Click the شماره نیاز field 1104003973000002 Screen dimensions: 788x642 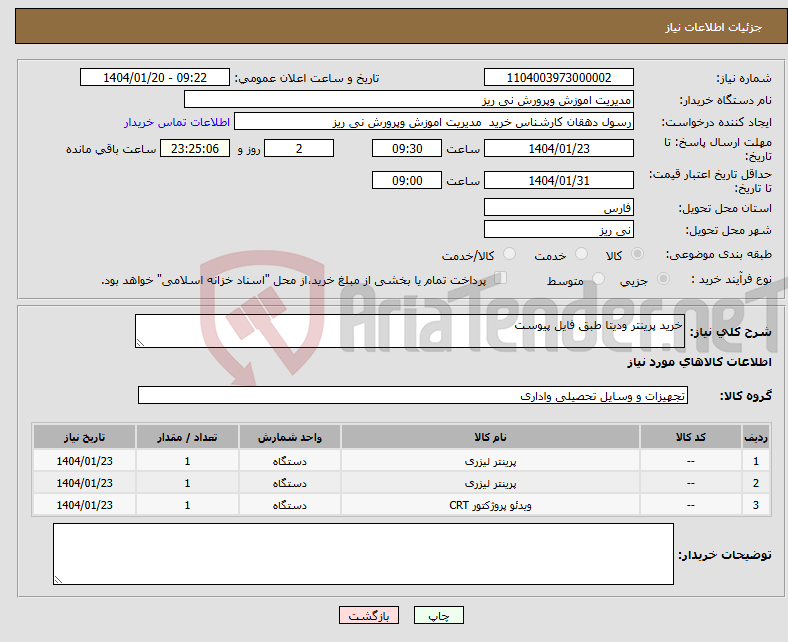(558, 77)
